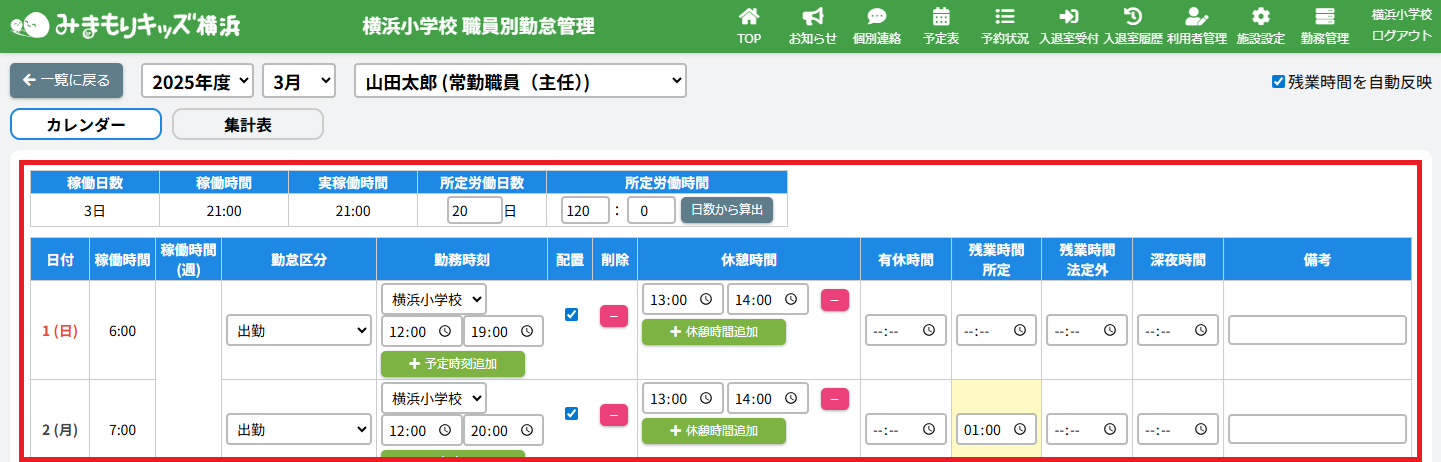Open 個別連絡 chat bubble icon
1441x462 pixels.
click(x=876, y=17)
